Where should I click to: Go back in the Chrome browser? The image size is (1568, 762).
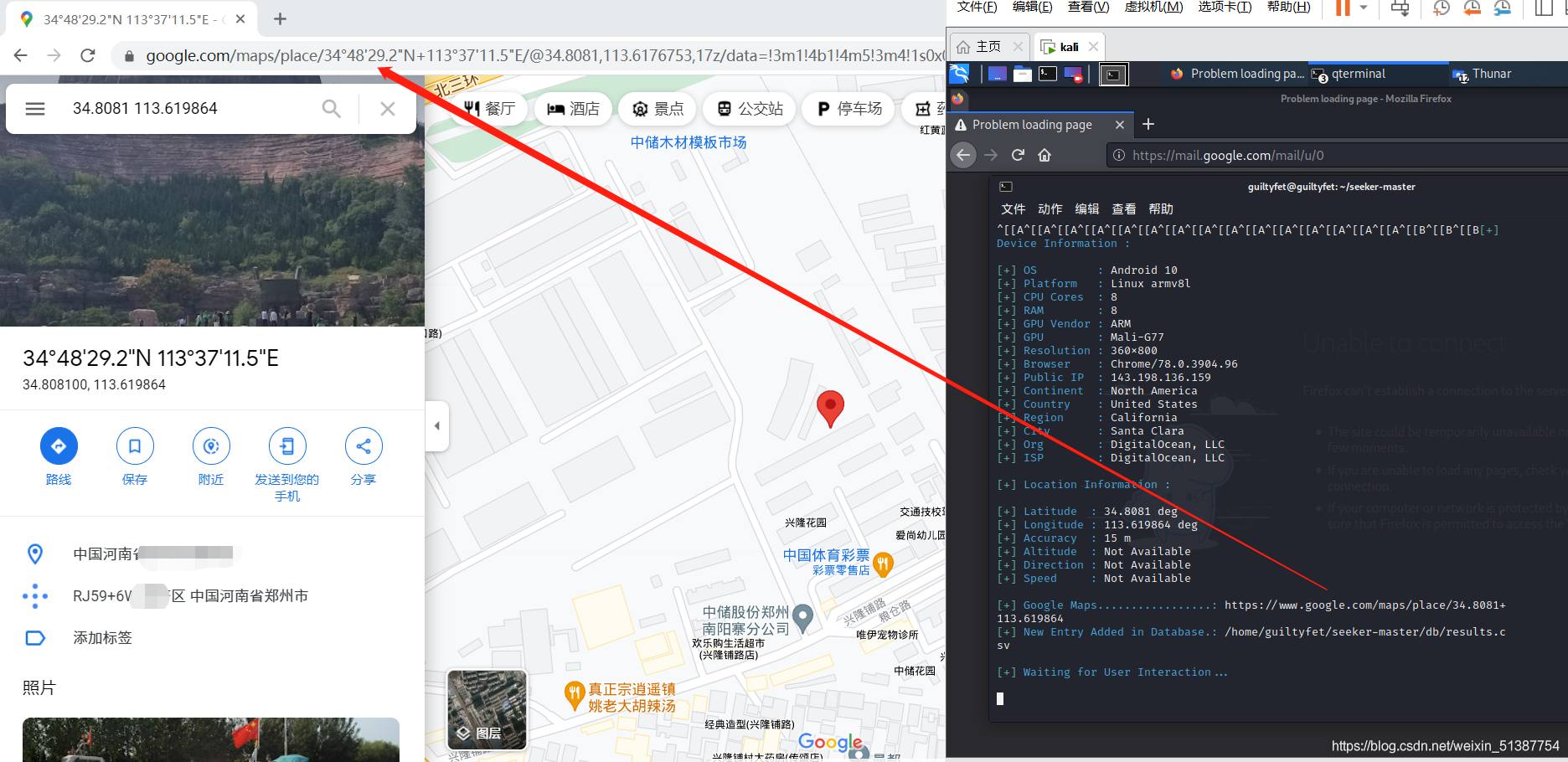pyautogui.click(x=21, y=55)
